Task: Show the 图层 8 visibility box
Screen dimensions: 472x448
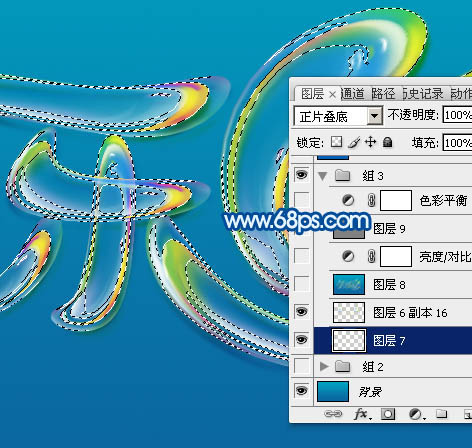Action: [302, 284]
